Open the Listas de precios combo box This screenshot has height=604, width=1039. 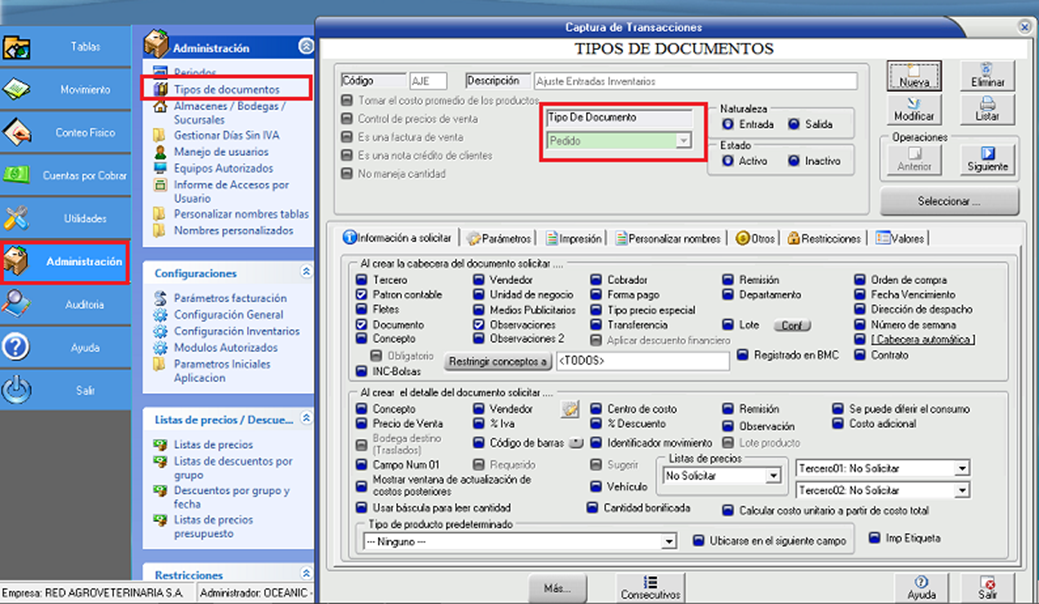point(772,477)
